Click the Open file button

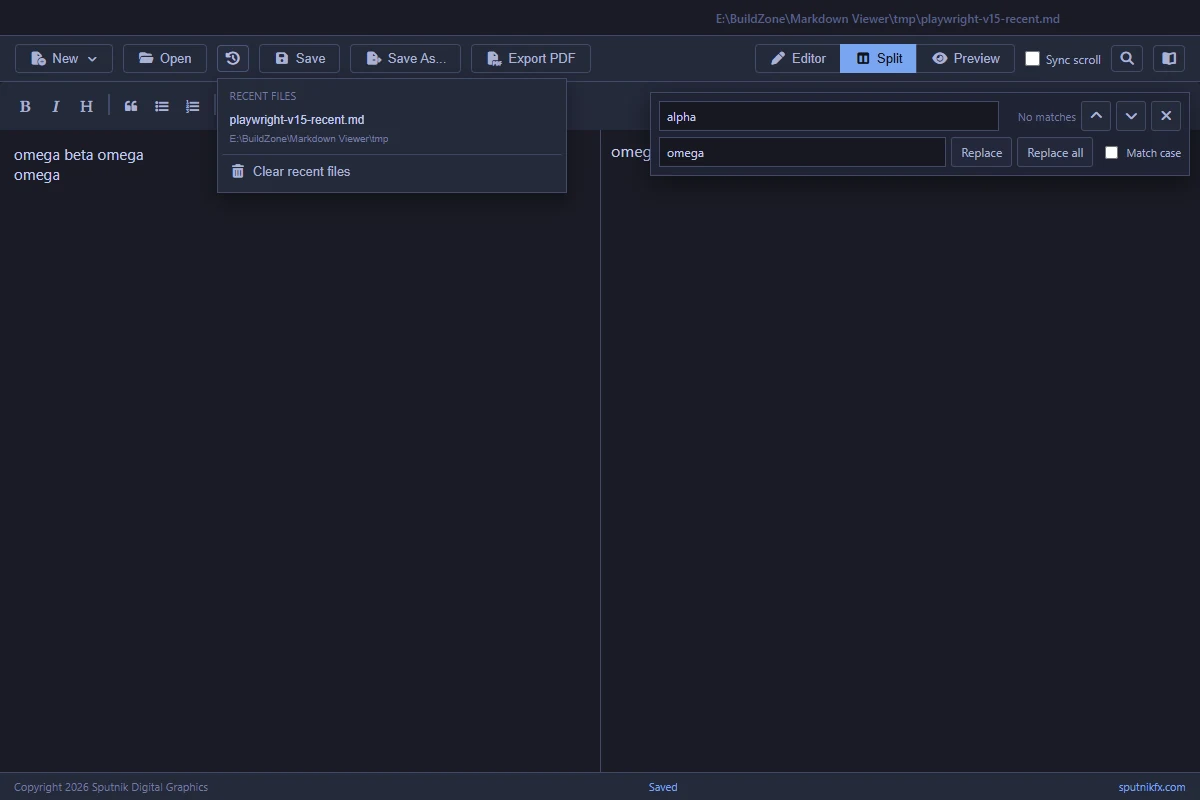point(165,58)
